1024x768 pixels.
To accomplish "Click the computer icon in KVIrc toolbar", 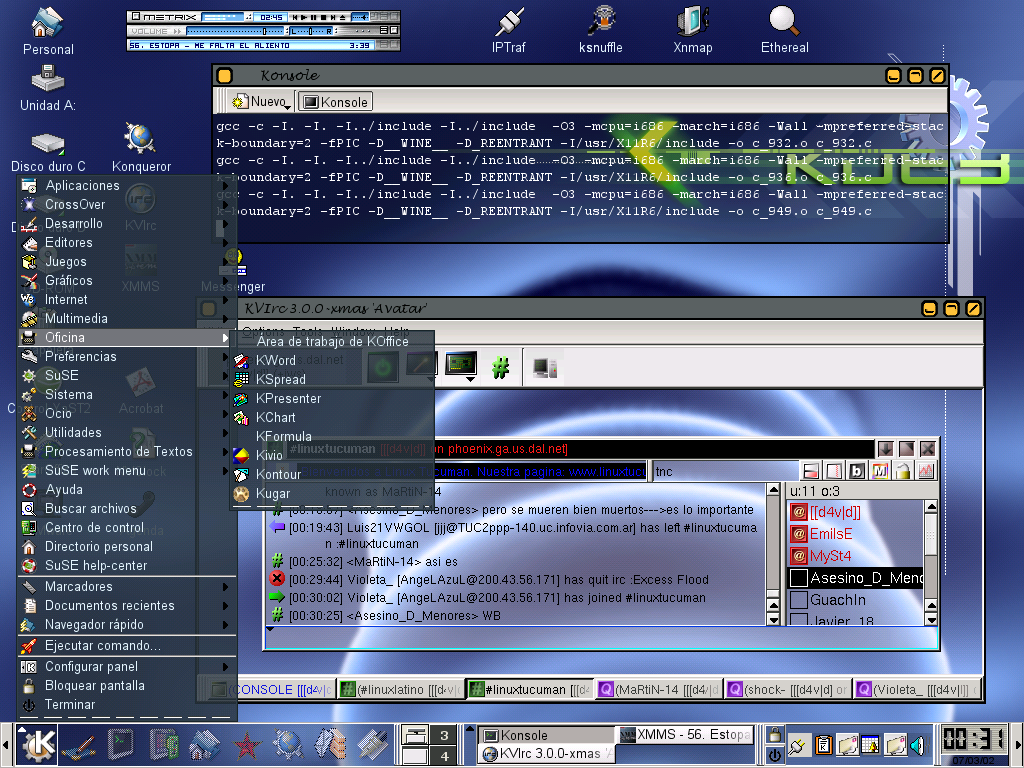I will tap(544, 368).
